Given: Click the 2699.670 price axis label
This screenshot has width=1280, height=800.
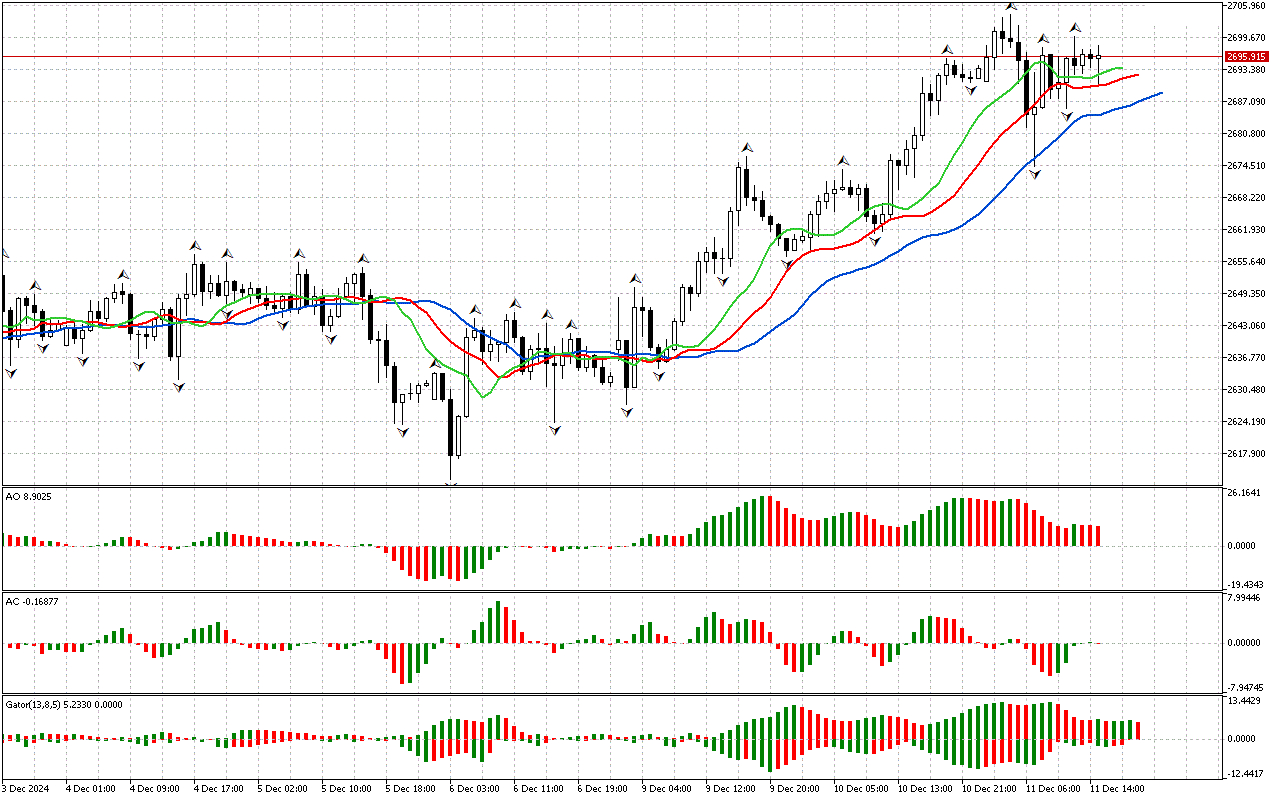Looking at the screenshot, I should (x=1246, y=38).
